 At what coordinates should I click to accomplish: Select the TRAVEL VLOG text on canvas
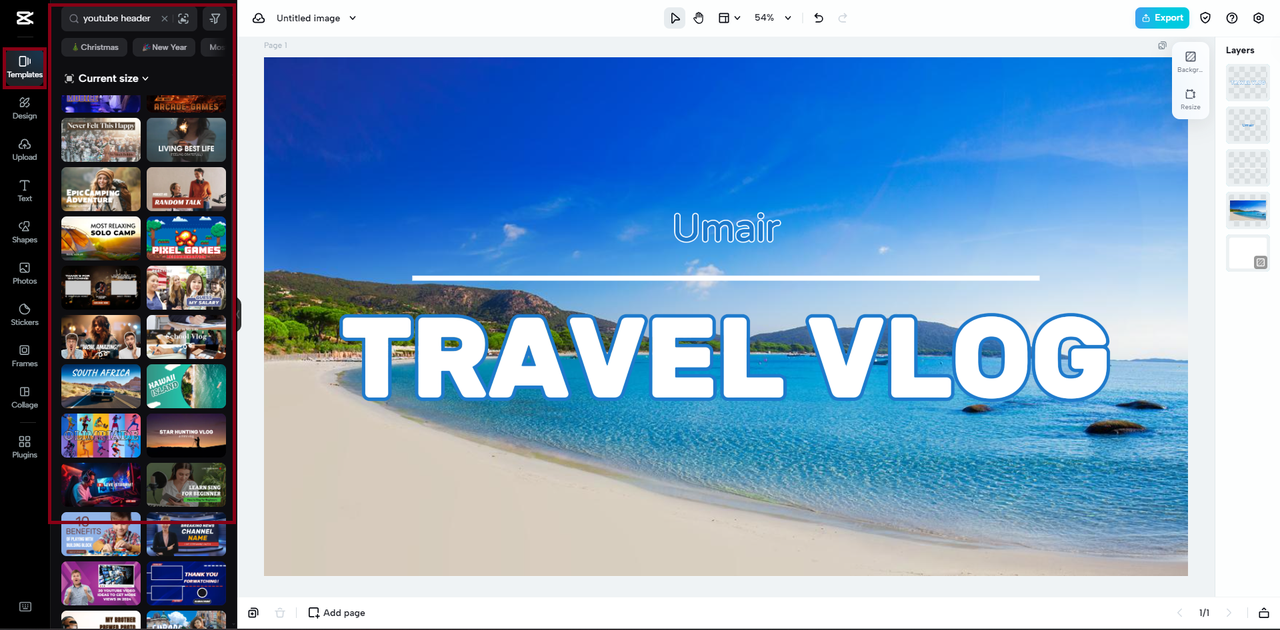tap(725, 358)
